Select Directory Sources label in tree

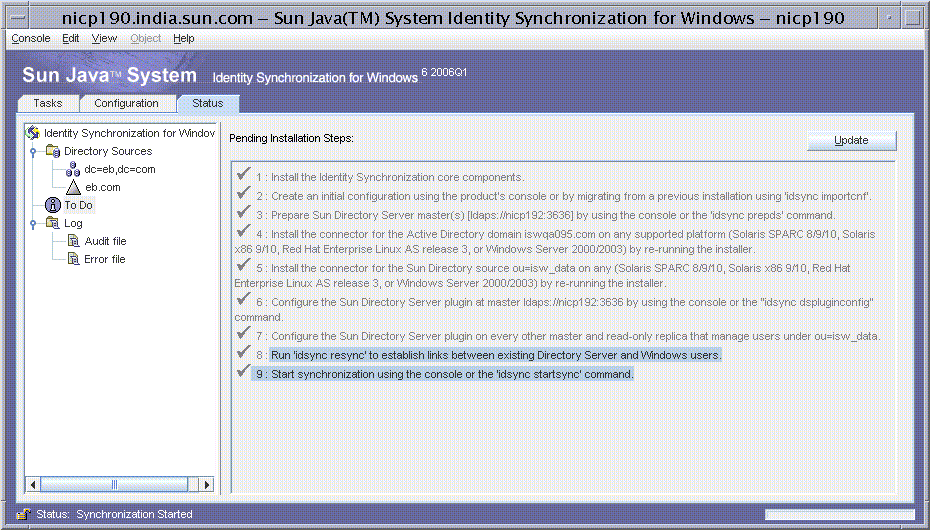pyautogui.click(x=108, y=151)
